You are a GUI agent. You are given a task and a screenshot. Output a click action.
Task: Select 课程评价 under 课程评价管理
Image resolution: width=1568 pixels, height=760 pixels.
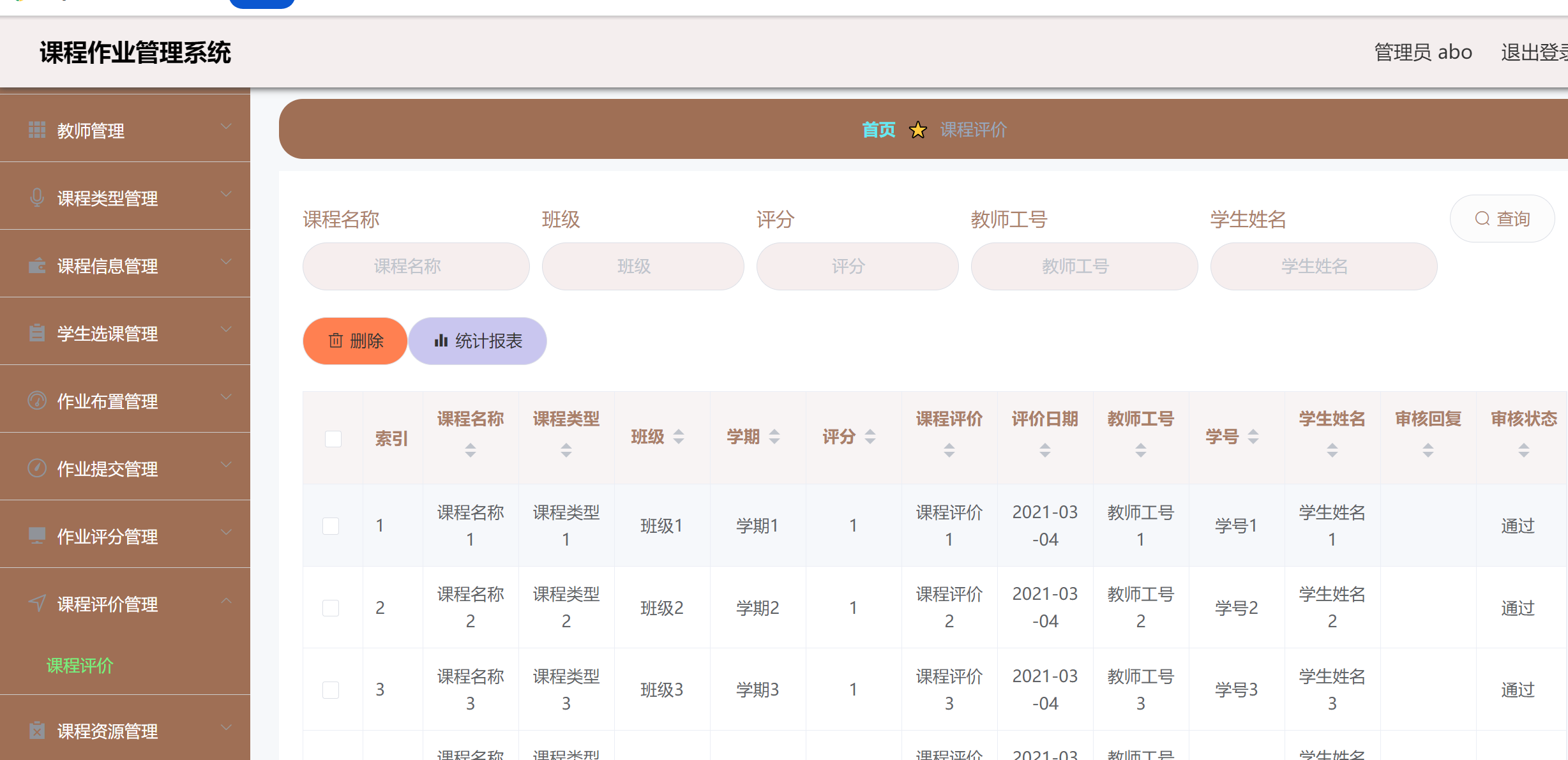(x=79, y=666)
